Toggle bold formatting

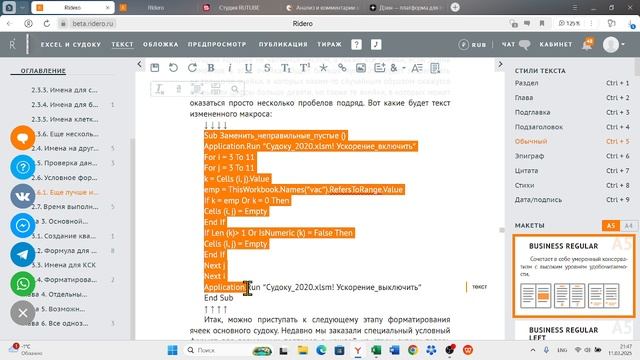pos(211,68)
